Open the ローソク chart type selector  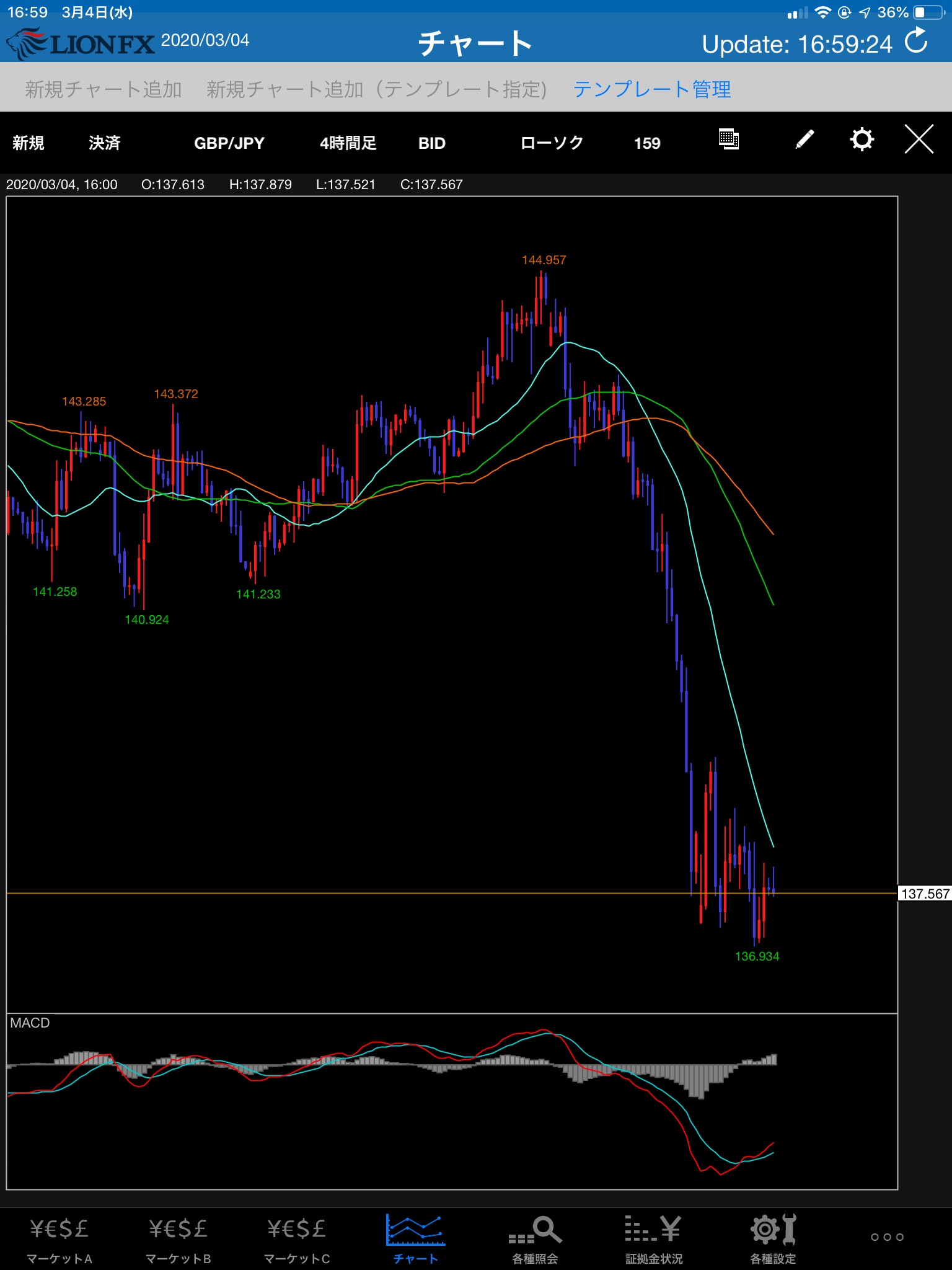552,143
